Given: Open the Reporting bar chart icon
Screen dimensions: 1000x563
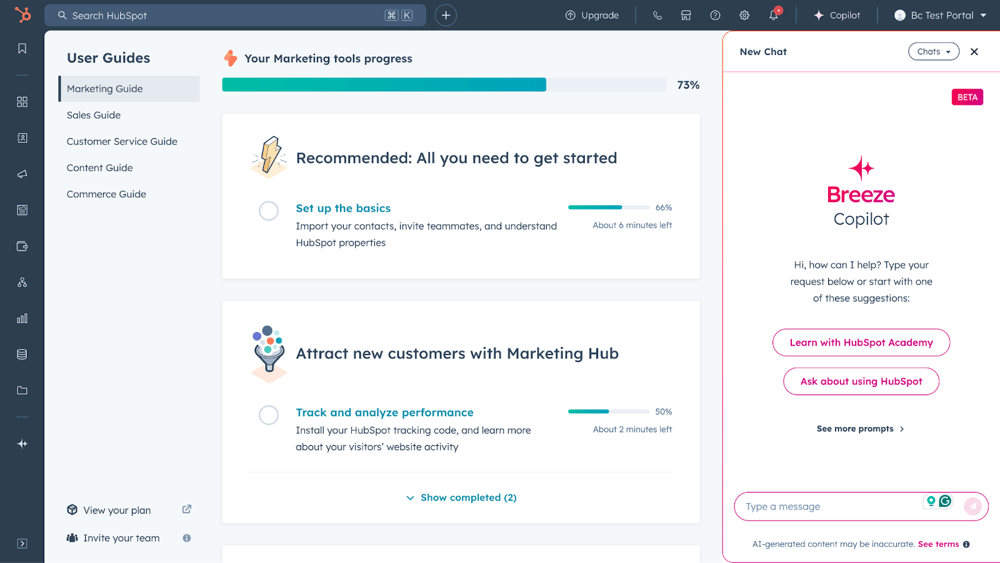Looking at the screenshot, I should (22, 318).
